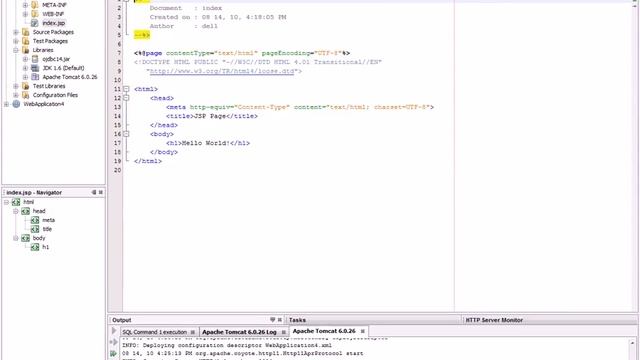
Task: Click the second arrow icon in Output sidebar
Action: click(114, 342)
